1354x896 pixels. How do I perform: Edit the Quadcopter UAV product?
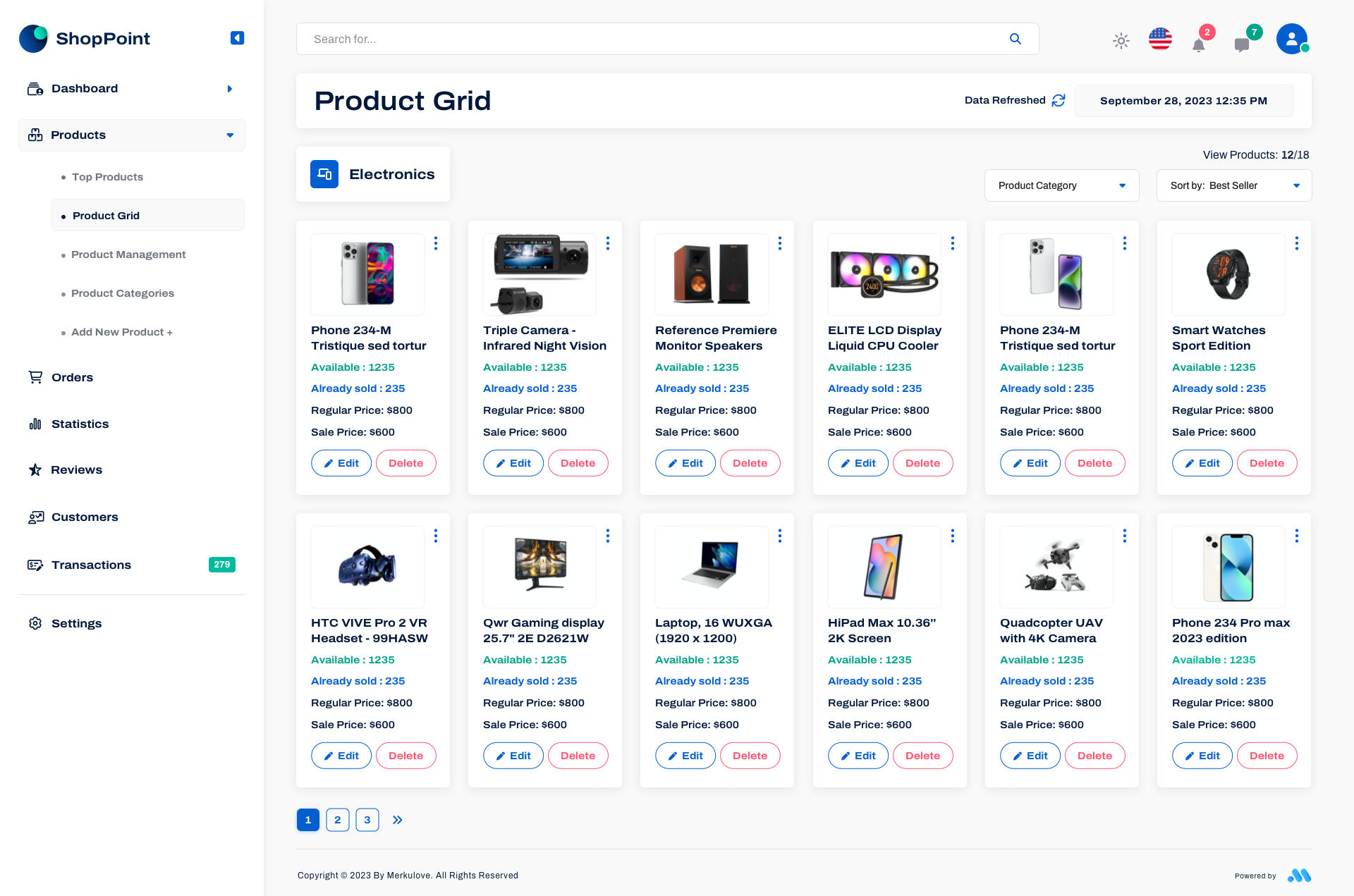click(x=1030, y=755)
